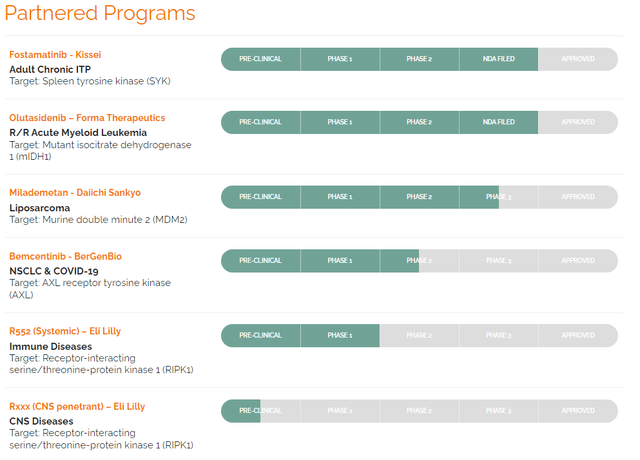This screenshot has height=460, width=640.
Task: Click PRE-CLINICAL segment in Milademetan bar
Action: click(x=261, y=197)
